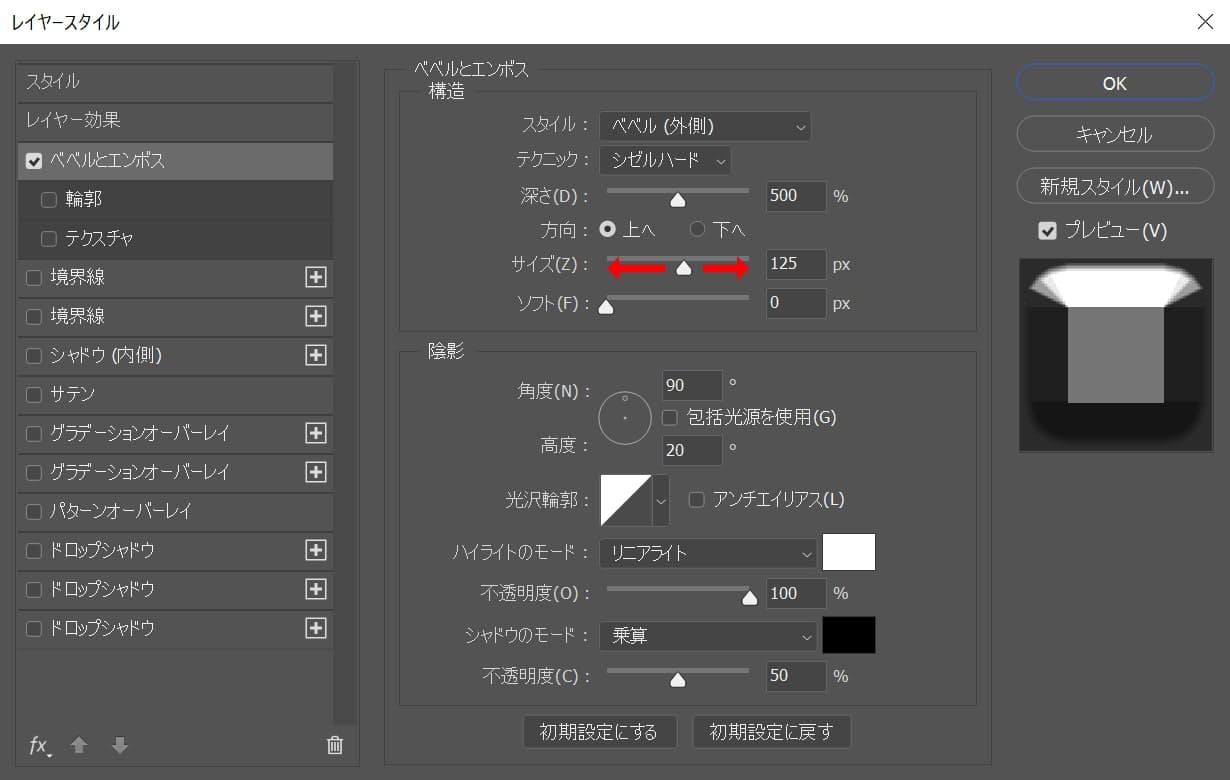Click the style preview thumbnail

click(x=1115, y=355)
